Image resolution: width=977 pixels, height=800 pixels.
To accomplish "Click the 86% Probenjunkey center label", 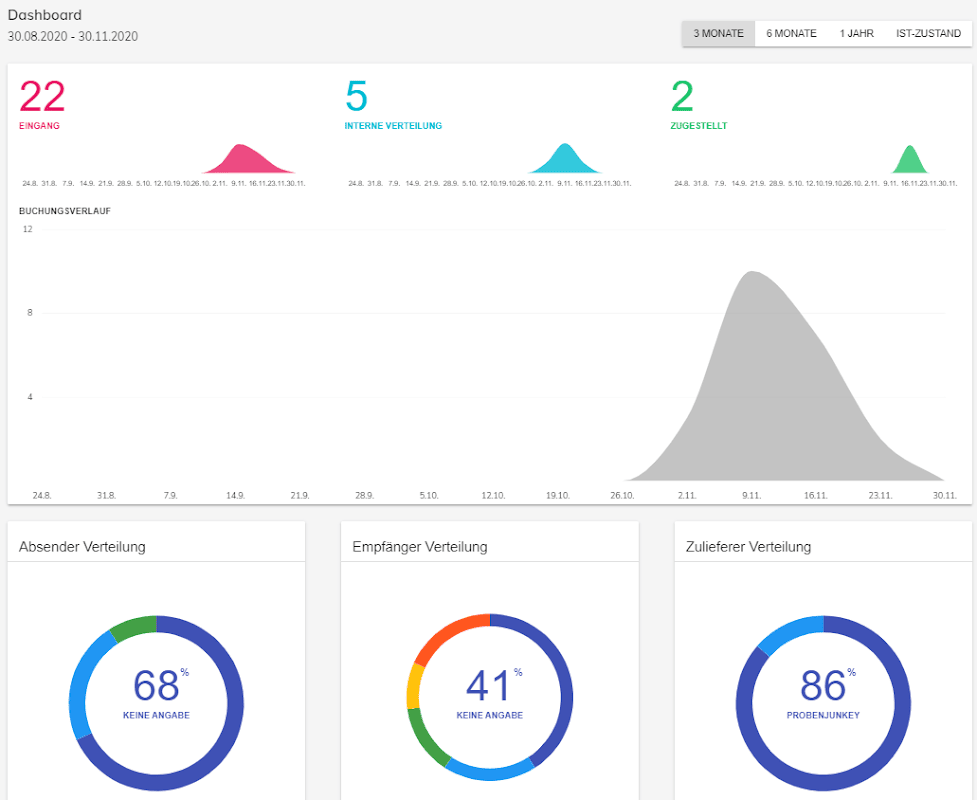I will coord(823,692).
